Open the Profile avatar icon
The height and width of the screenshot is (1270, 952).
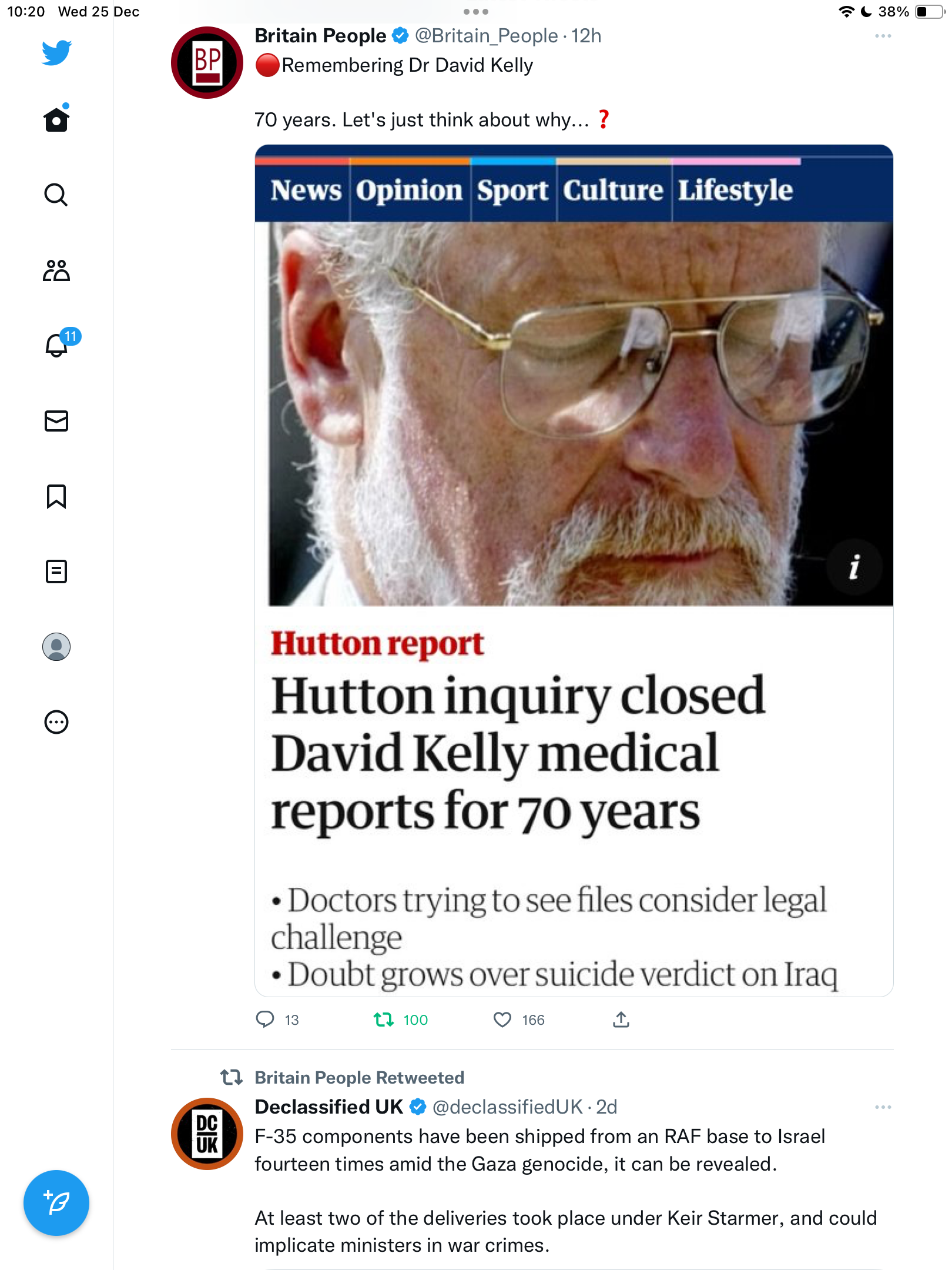pos(56,647)
